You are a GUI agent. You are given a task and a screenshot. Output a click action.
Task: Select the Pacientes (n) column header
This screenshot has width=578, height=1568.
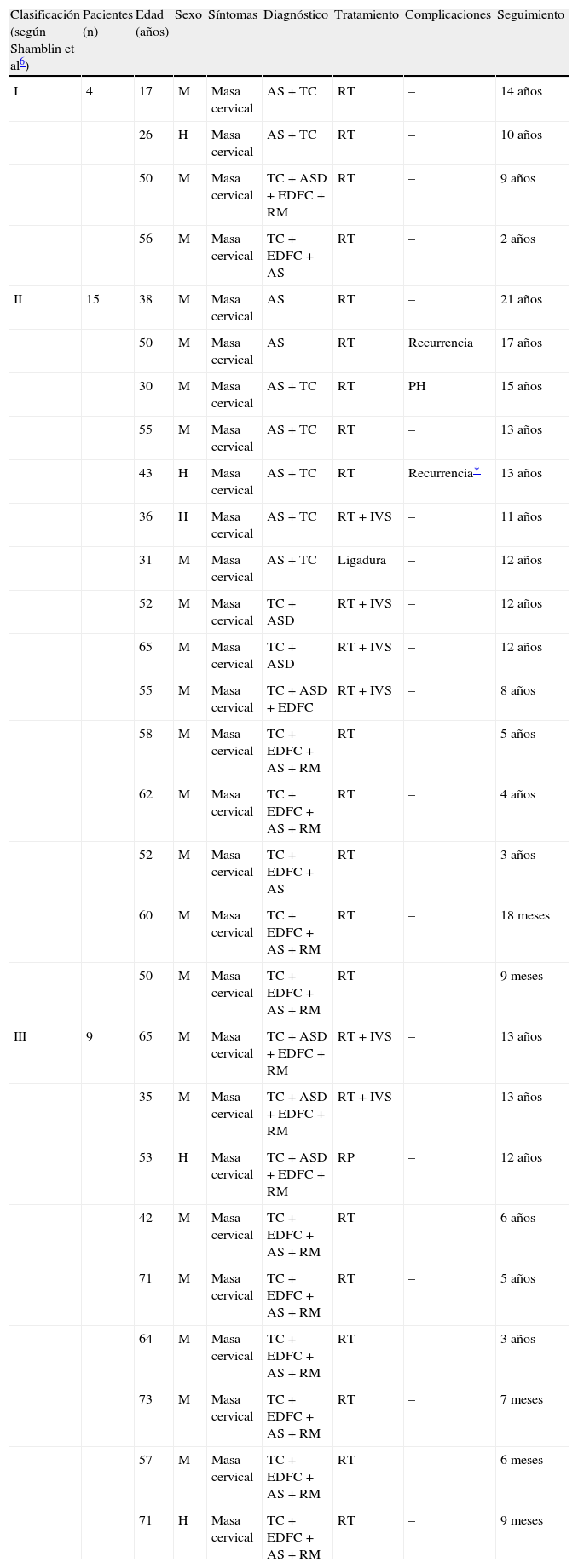107,23
